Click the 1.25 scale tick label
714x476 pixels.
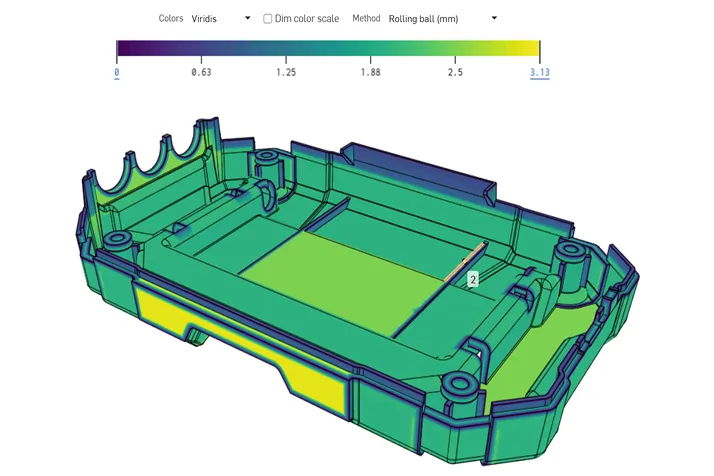(286, 72)
